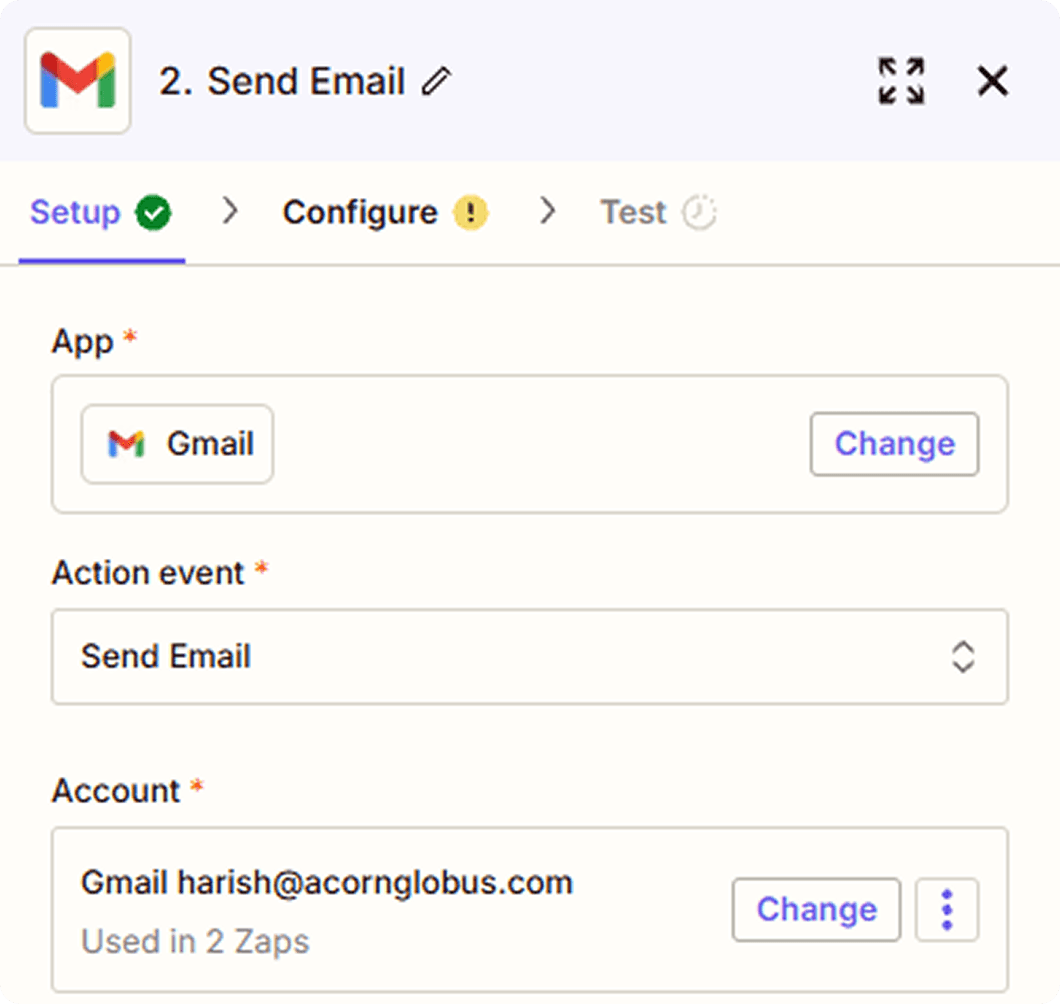Screen dimensions: 1060x1004
Task: Click the Used in 2 Zaps text
Action: click(x=195, y=941)
